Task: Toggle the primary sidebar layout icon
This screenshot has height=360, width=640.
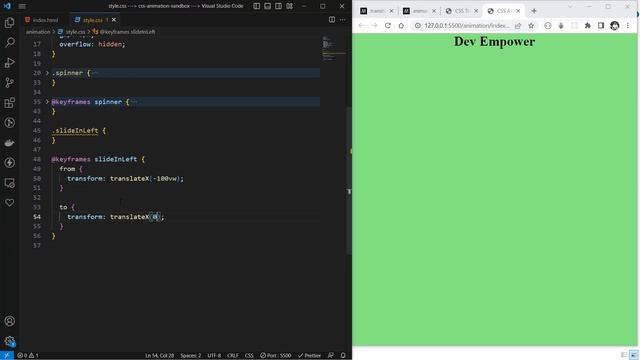Action: pyautogui.click(x=256, y=6)
